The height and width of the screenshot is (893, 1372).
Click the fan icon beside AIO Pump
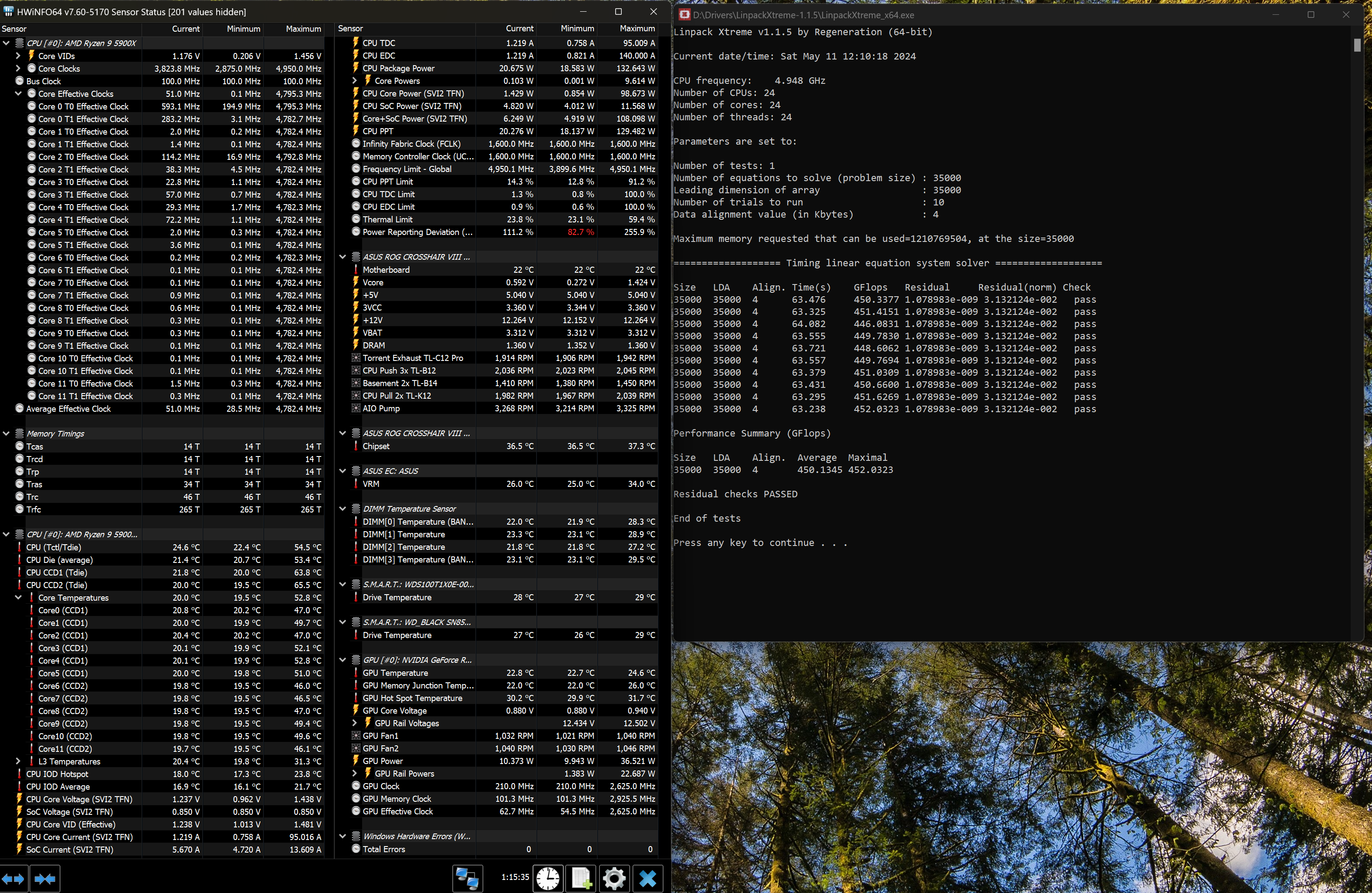[356, 408]
